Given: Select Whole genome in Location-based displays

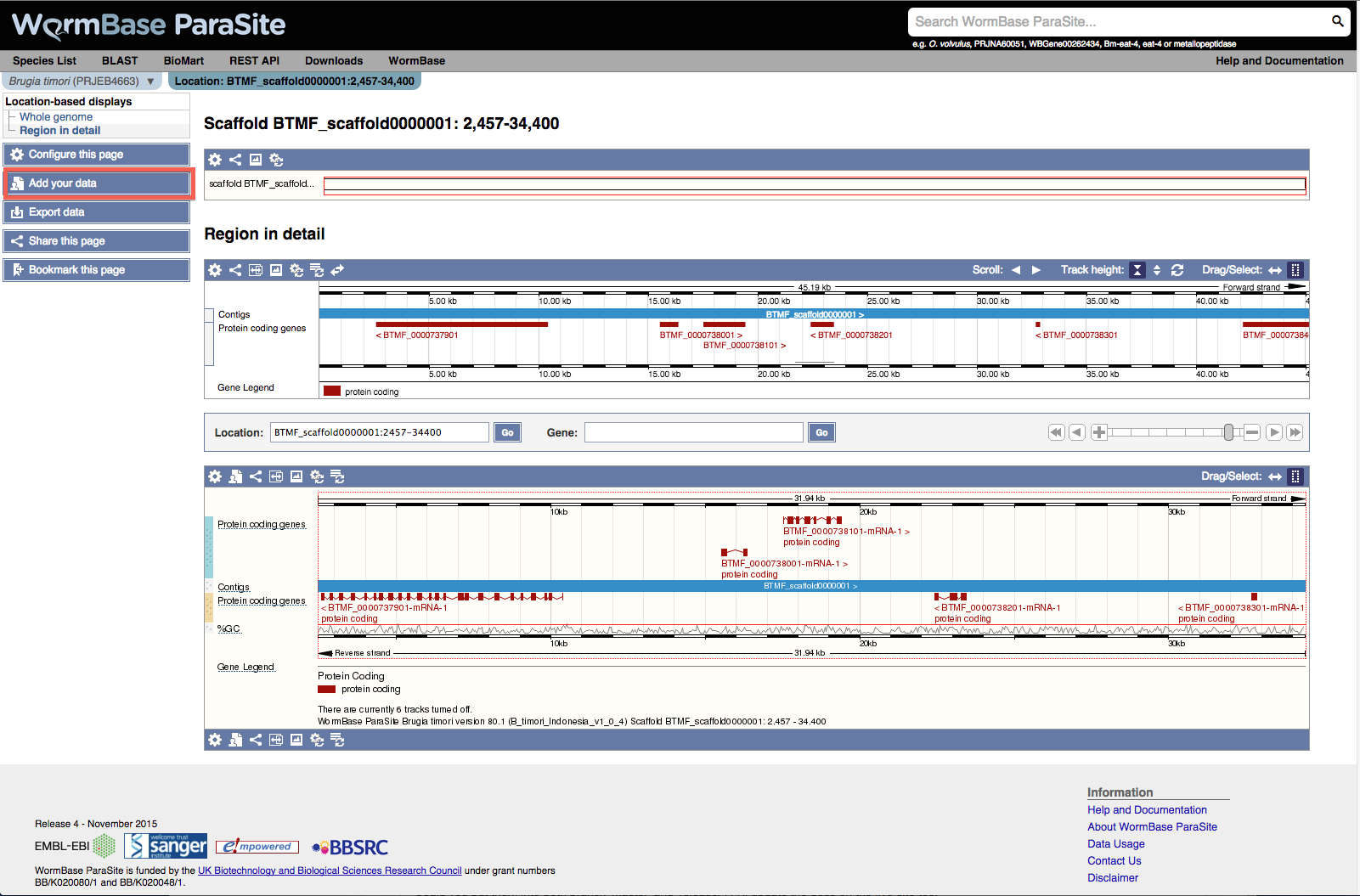Looking at the screenshot, I should click(x=56, y=117).
